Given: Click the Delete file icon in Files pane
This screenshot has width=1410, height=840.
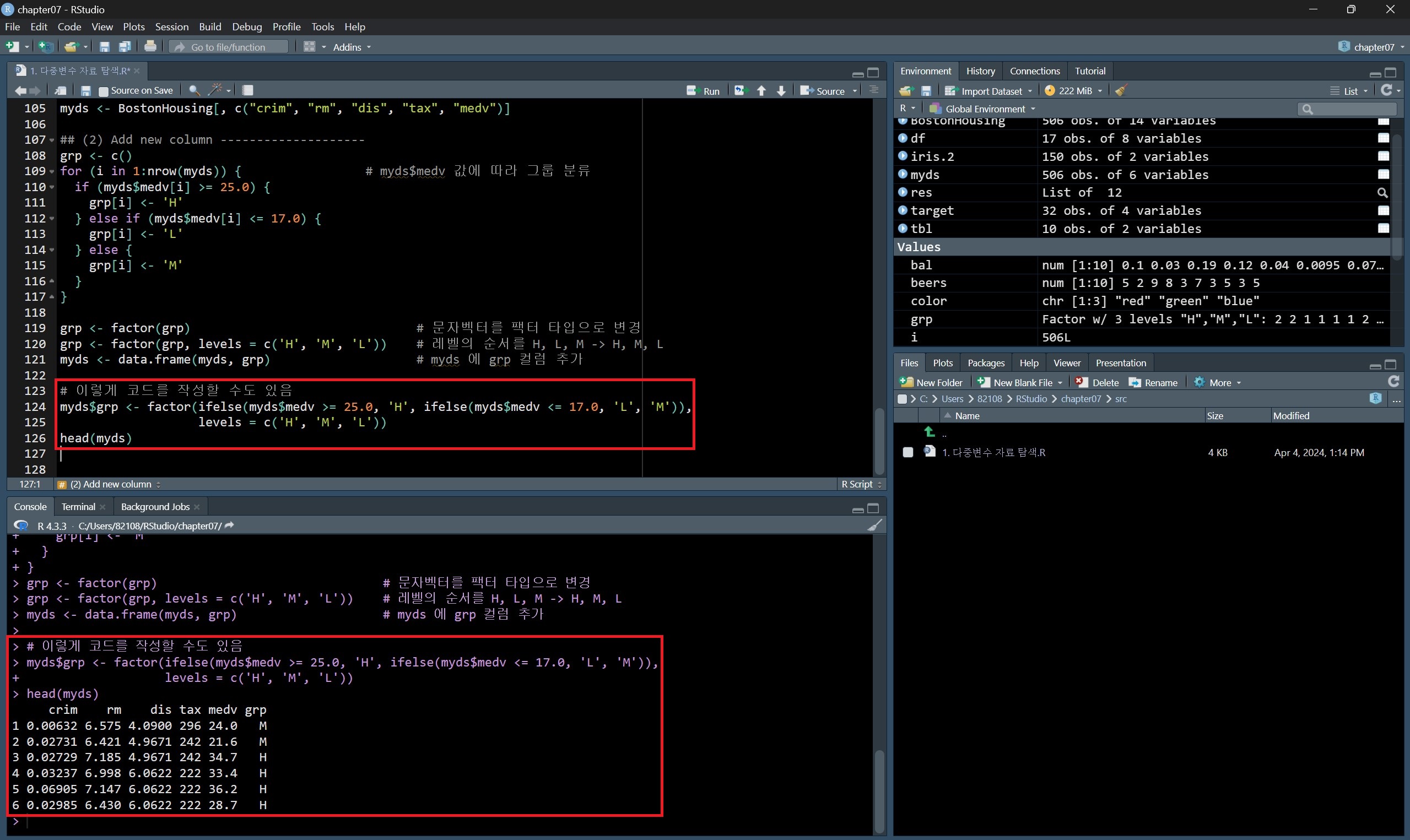Looking at the screenshot, I should tap(1097, 383).
